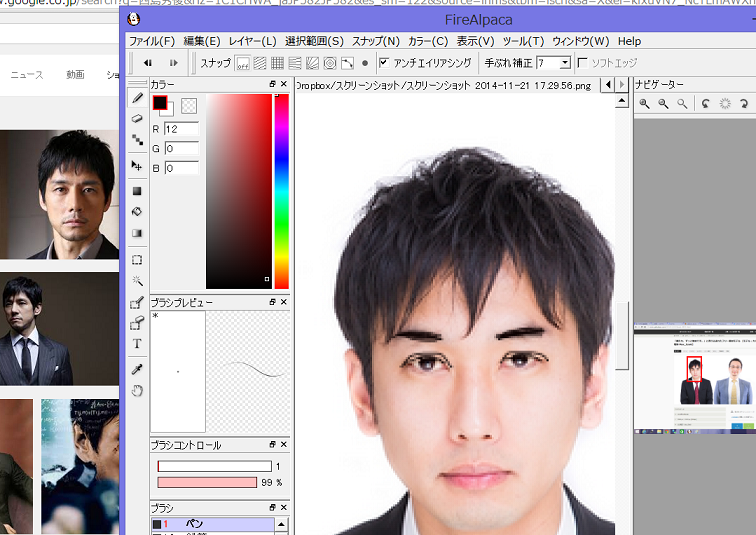The height and width of the screenshot is (535, 756).
Task: Select the Move tool
Action: click(x=137, y=166)
